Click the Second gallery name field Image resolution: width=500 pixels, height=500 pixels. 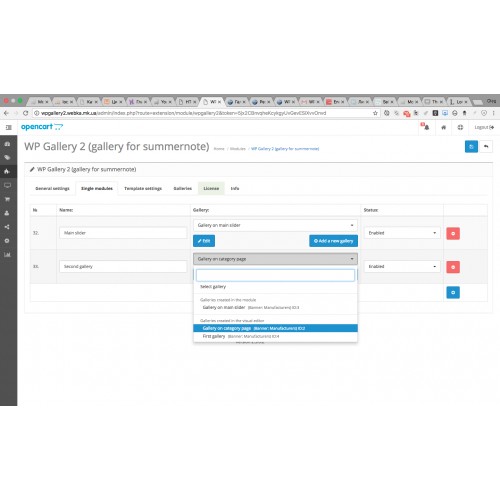coord(123,266)
